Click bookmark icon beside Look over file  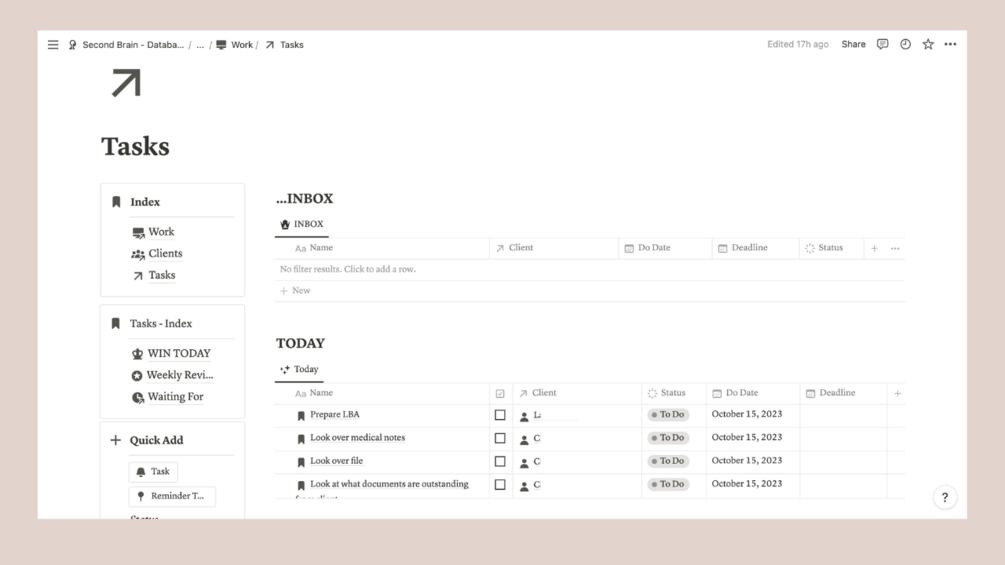pos(301,462)
